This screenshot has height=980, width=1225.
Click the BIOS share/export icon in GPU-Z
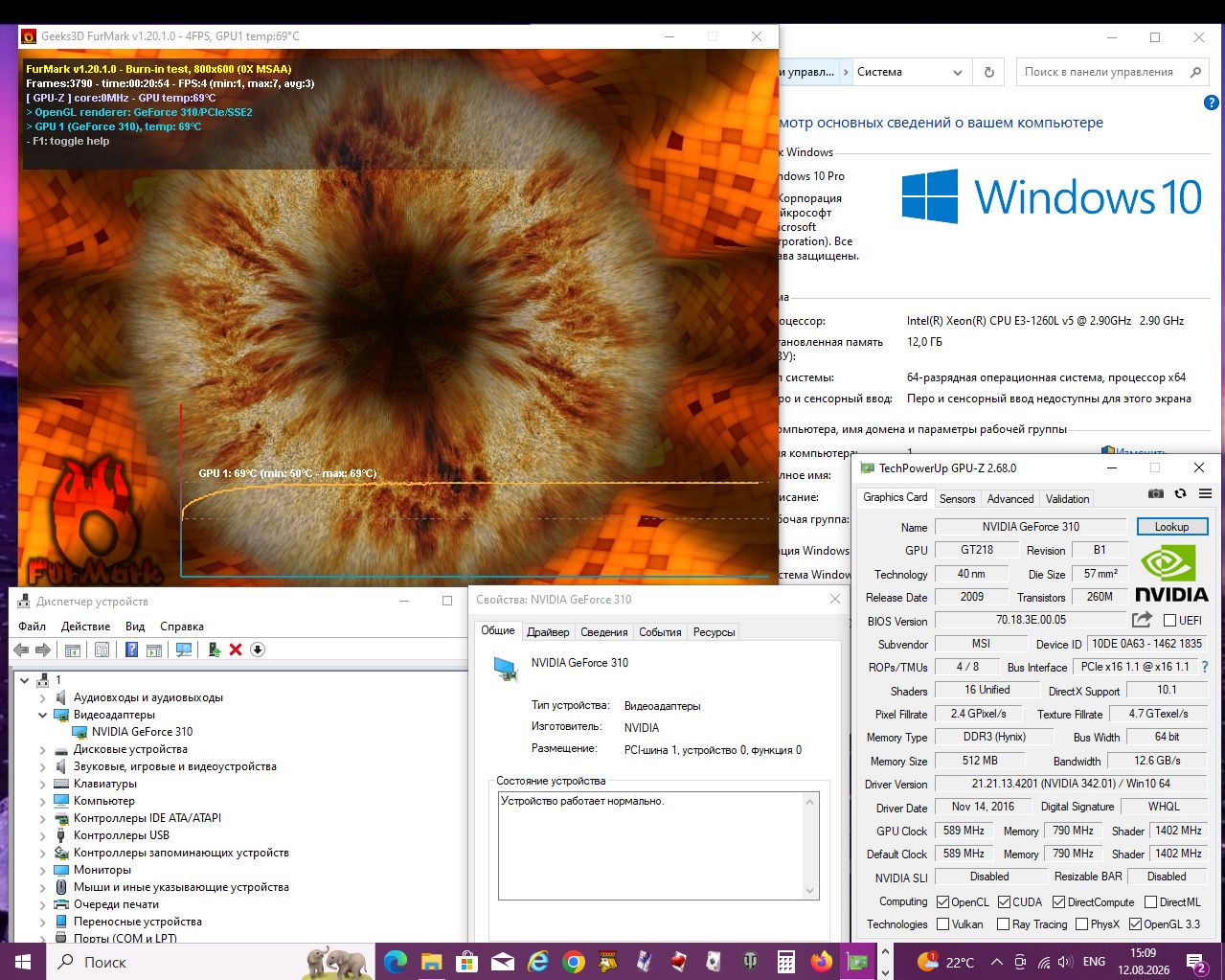[x=1142, y=620]
